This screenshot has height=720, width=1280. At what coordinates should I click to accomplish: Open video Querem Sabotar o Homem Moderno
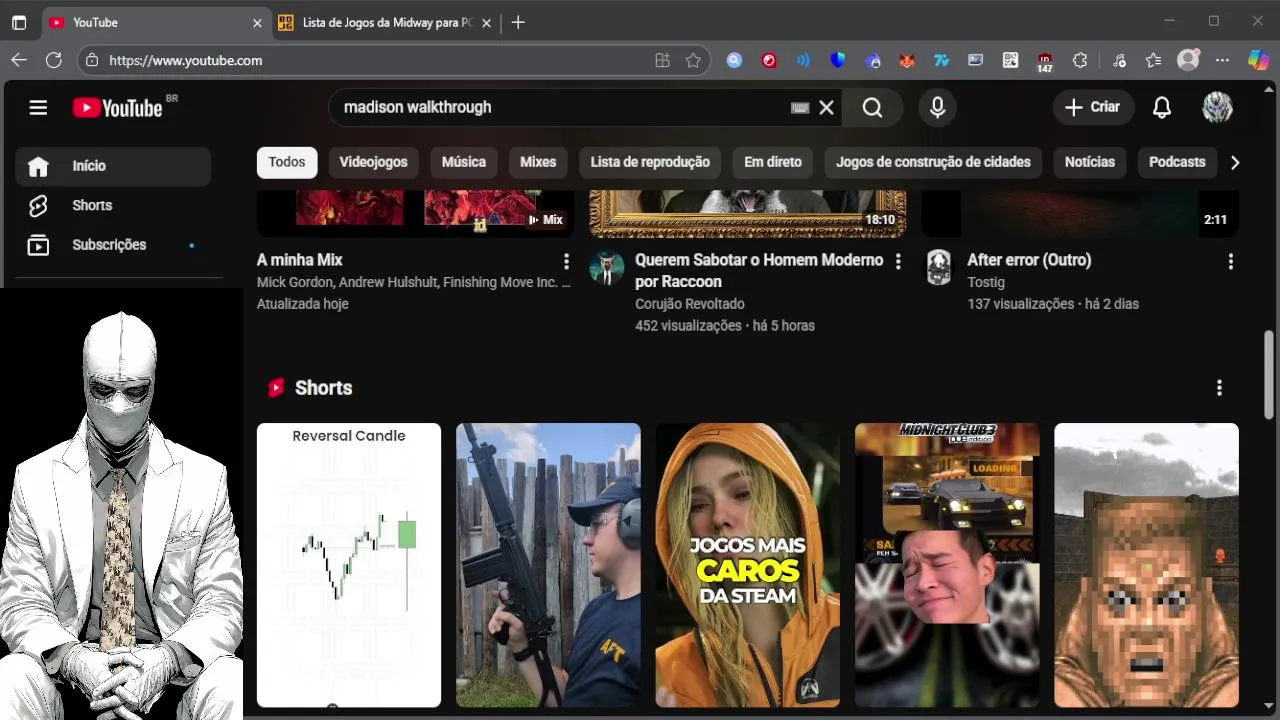pos(759,271)
